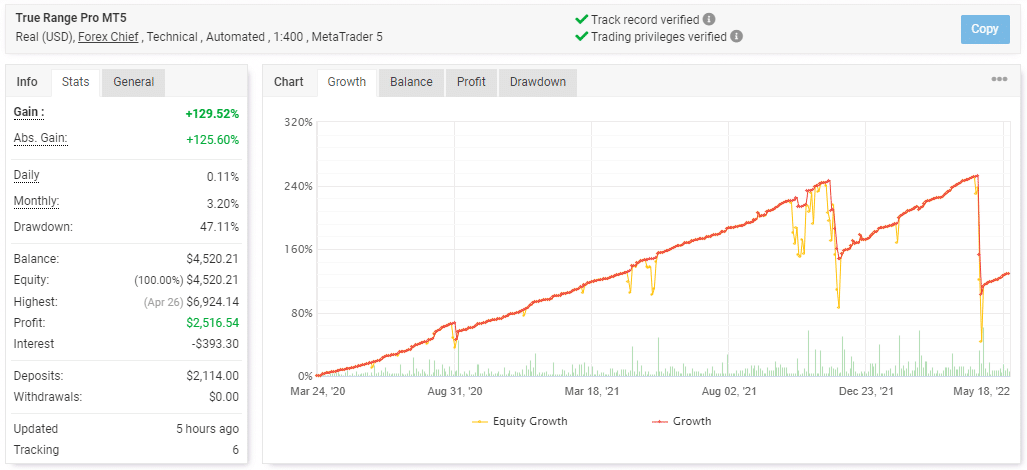The height and width of the screenshot is (470, 1027).
Task: Click the Track record verified green checkmark
Action: (x=581, y=19)
